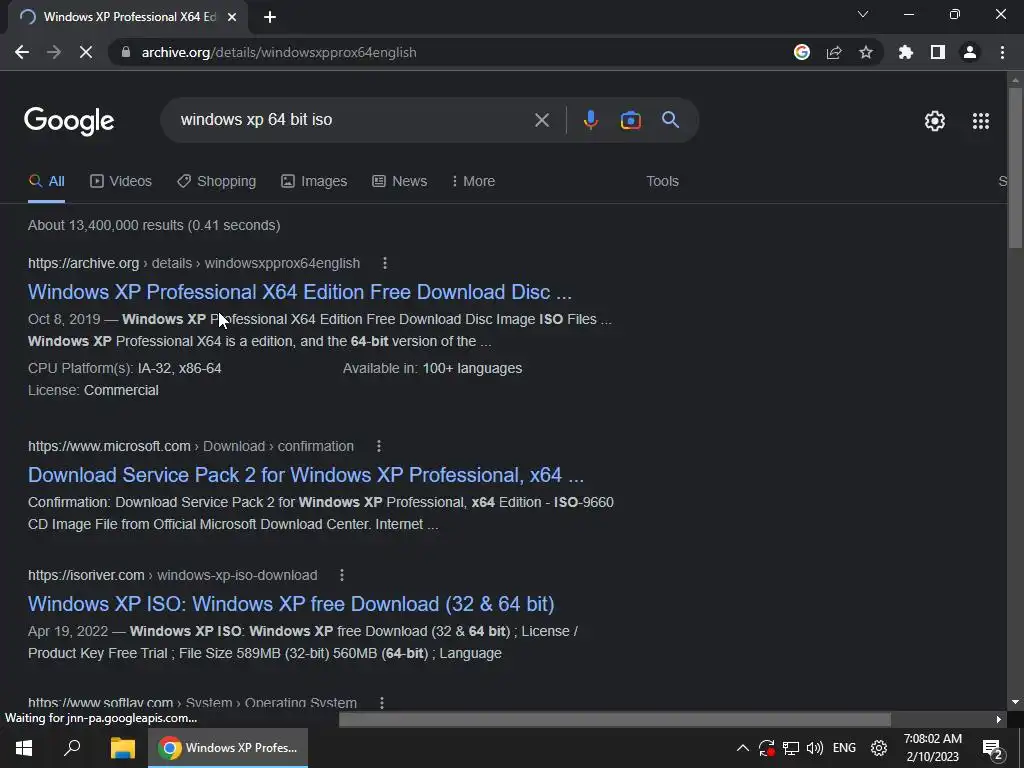The height and width of the screenshot is (768, 1024).
Task: Click the Google icon in address bar
Action: pos(802,52)
